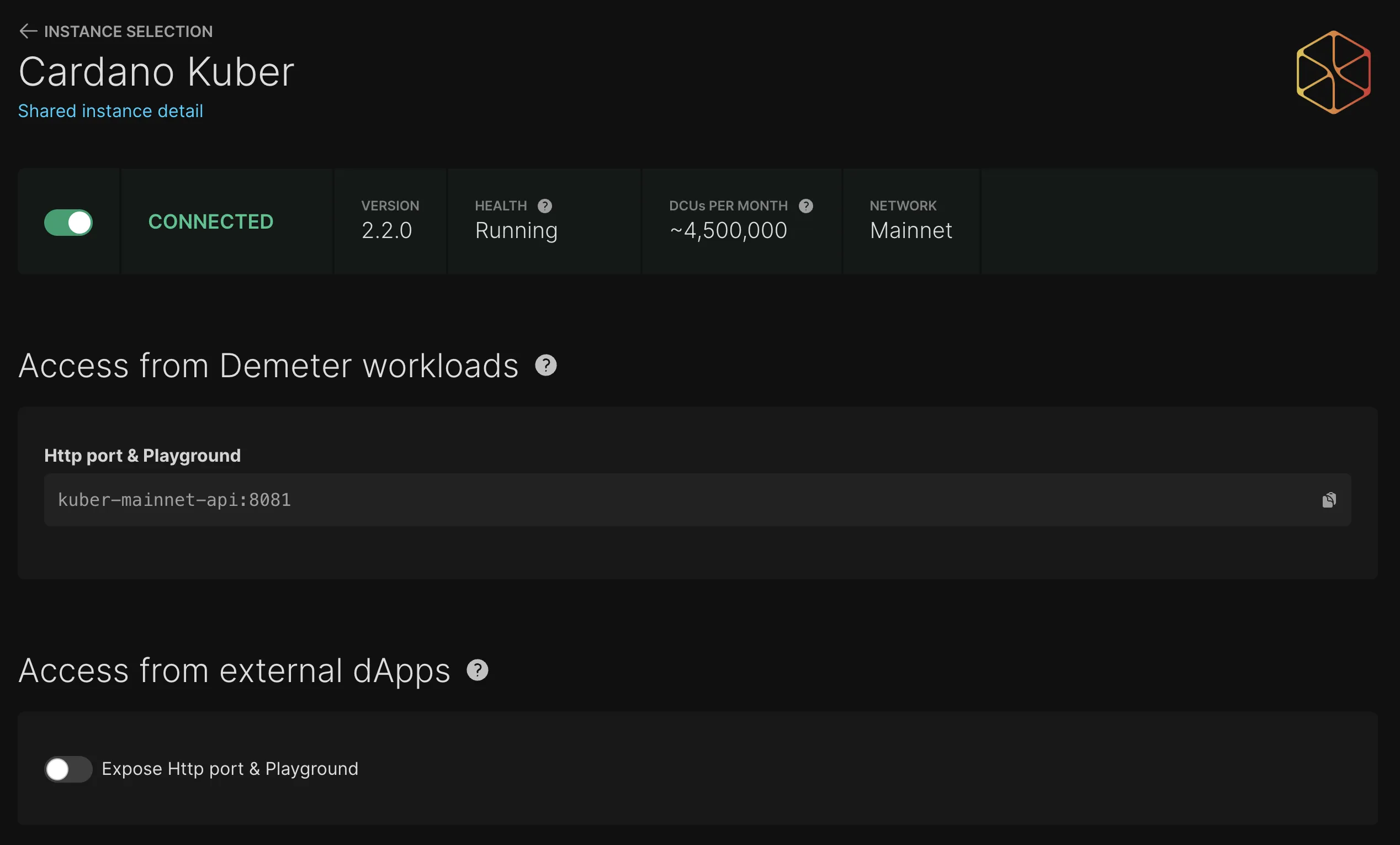Screen dimensions: 1400x845
Task: Click the Demeter hexagon logo
Action: [1333, 72]
